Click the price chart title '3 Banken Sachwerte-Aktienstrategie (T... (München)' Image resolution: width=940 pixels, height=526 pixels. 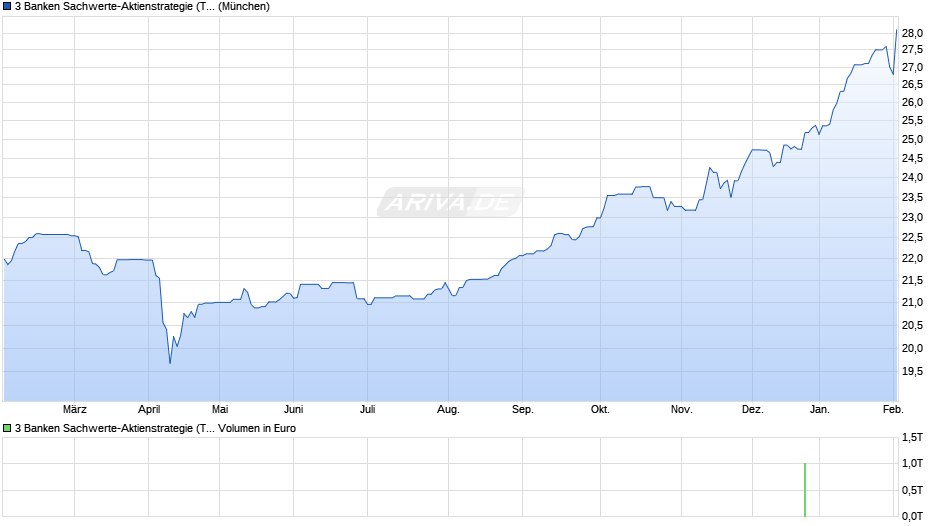142,7
